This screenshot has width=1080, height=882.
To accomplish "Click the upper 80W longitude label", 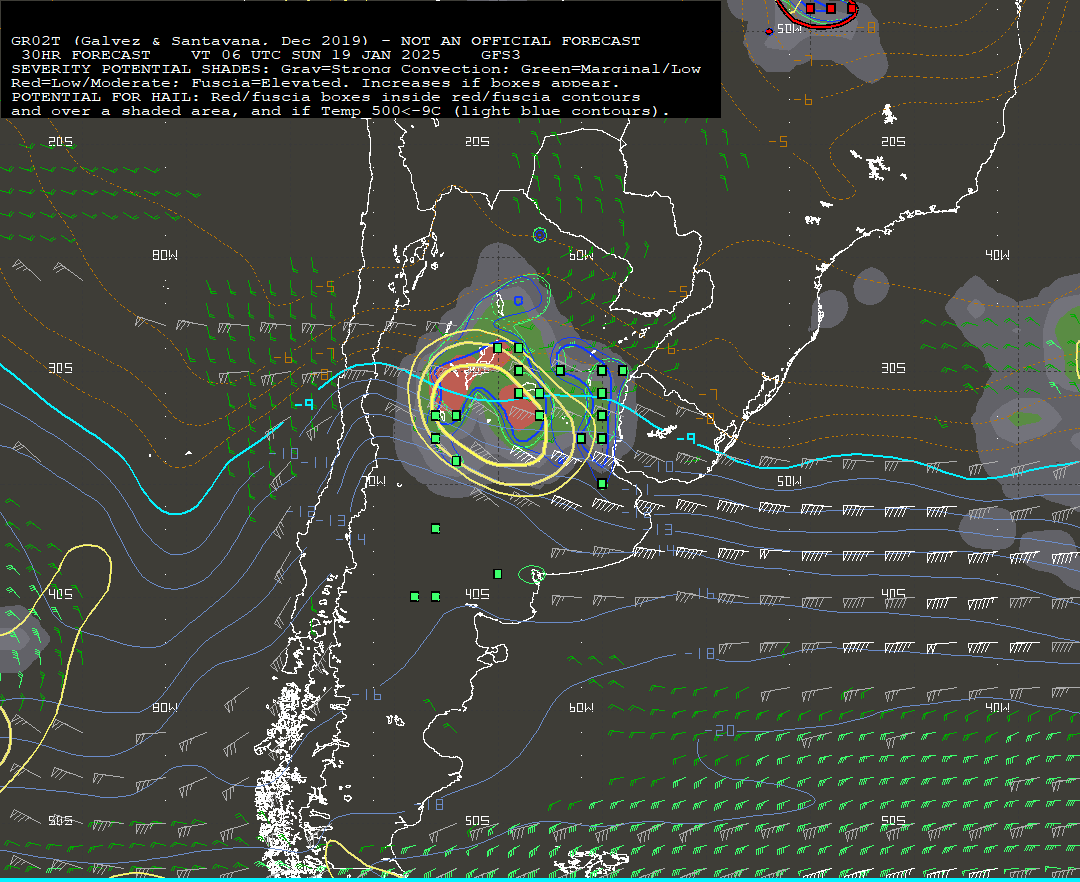I will [165, 255].
